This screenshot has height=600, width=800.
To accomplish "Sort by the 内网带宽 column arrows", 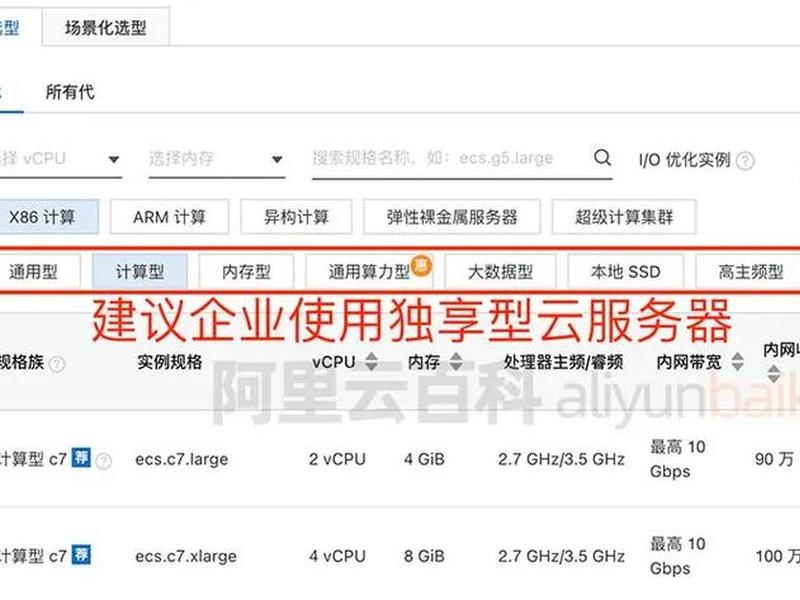I will [737, 362].
